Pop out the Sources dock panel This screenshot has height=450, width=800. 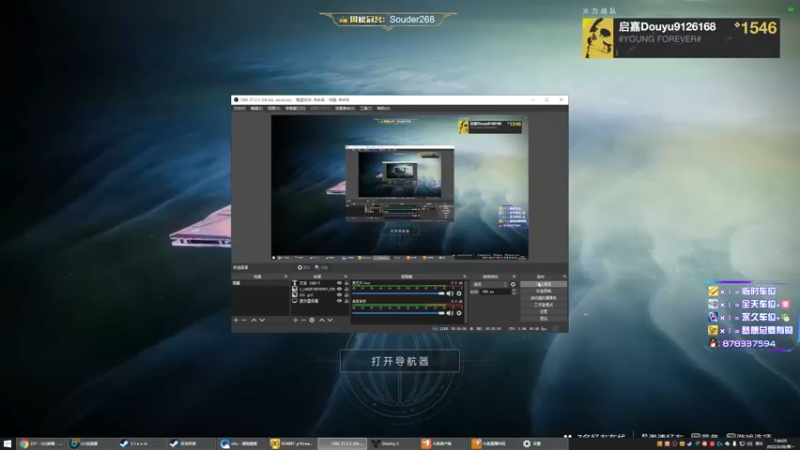345,277
